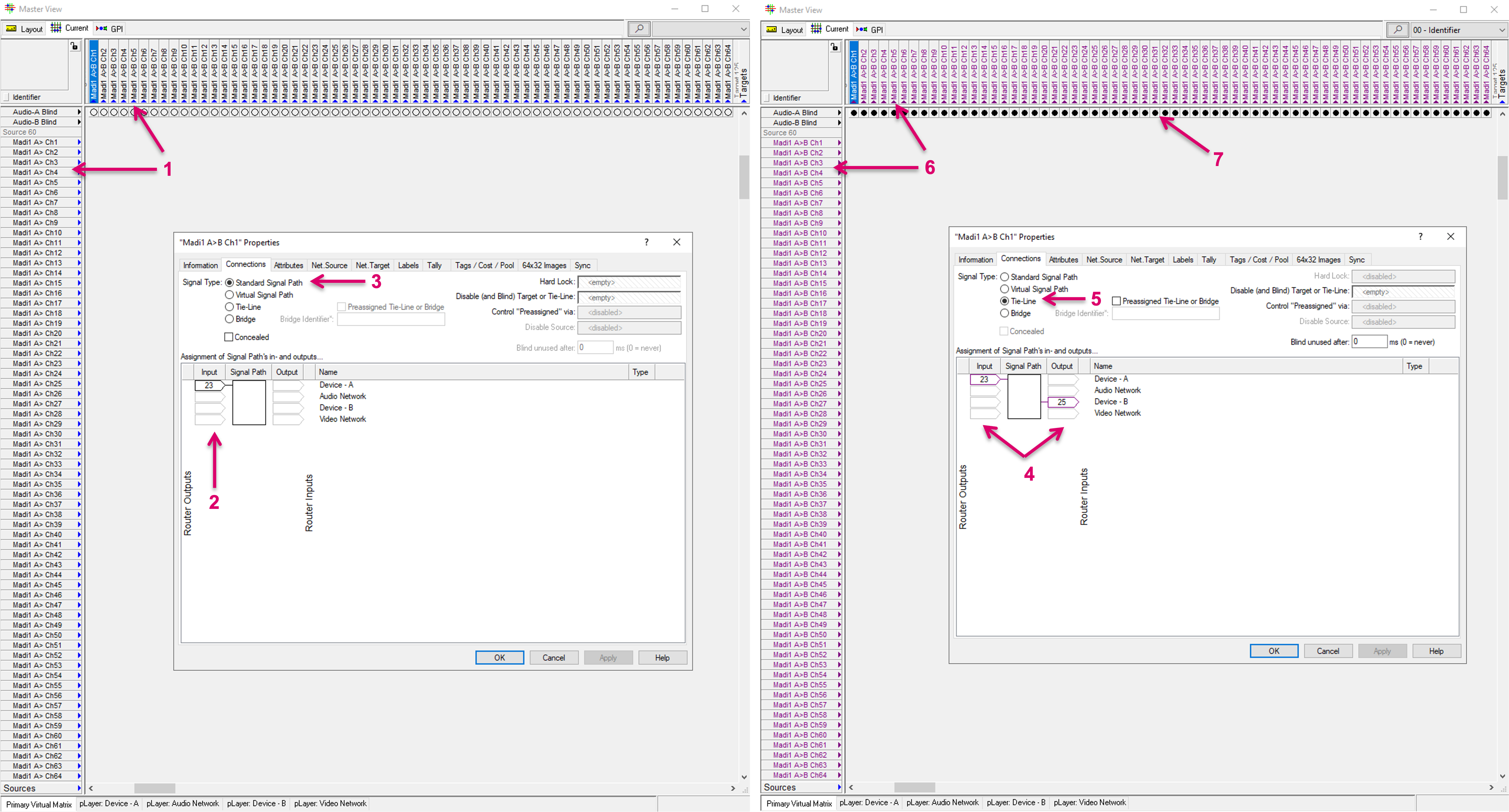Expand the Audio-B Blind row in right window
This screenshot has height=812, width=1509.
839,122
